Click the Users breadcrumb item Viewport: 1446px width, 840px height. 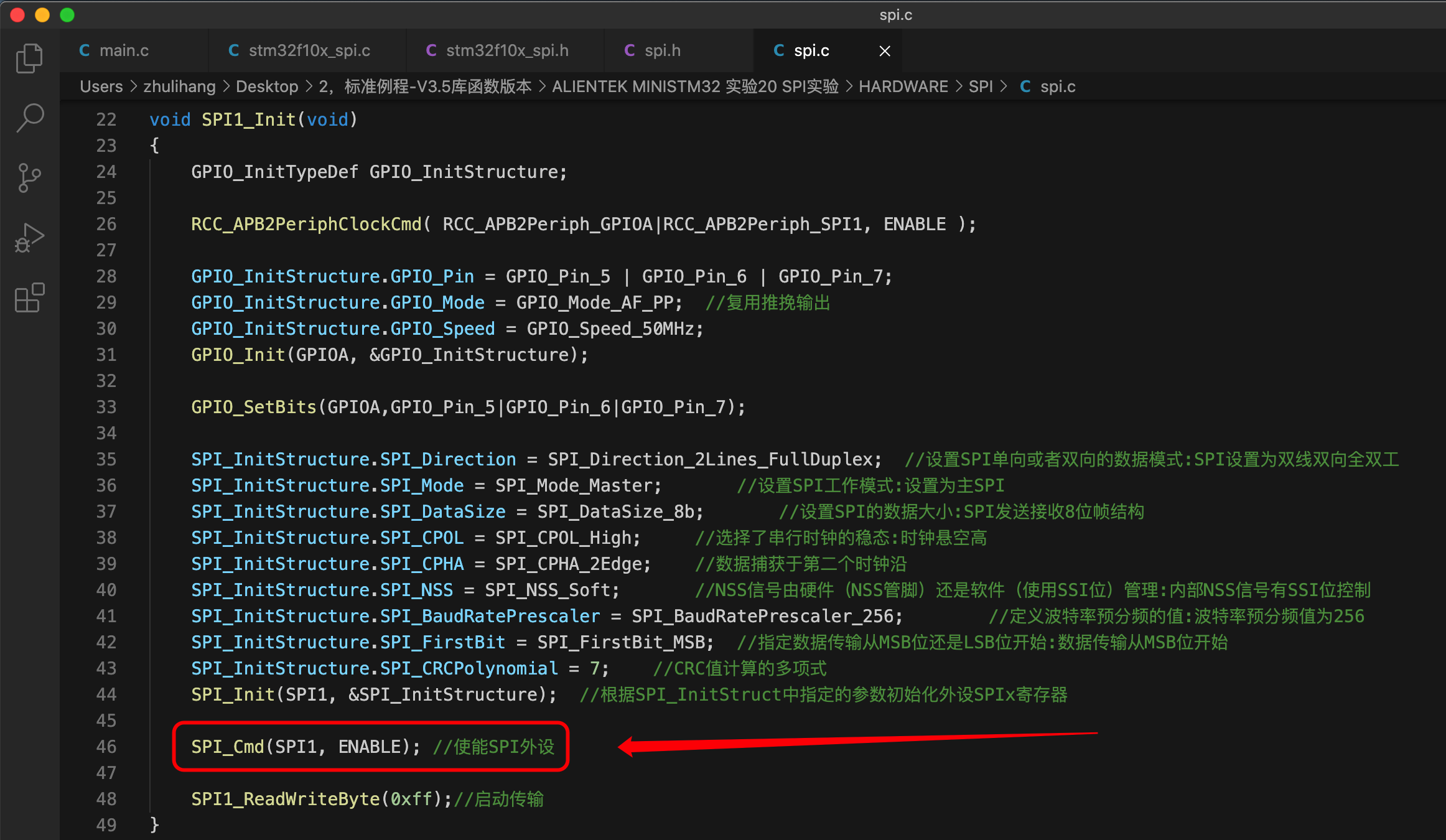pyautogui.click(x=101, y=86)
